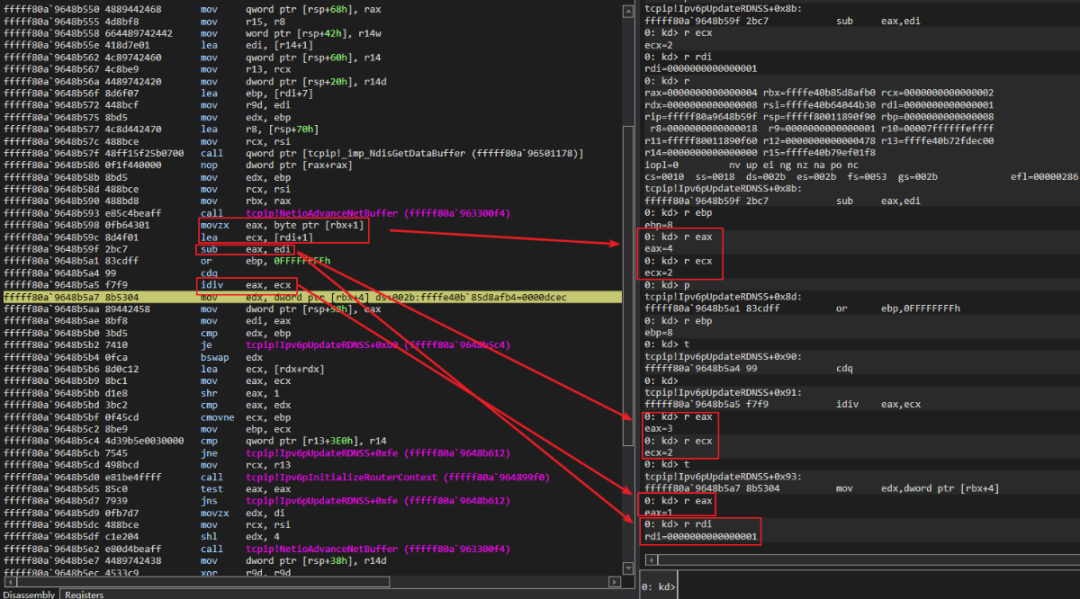The height and width of the screenshot is (599, 1080).
Task: Click the jne Ipv6pUpdateRDNSS+0xfe target at 9648b5cb
Action: (x=377, y=453)
